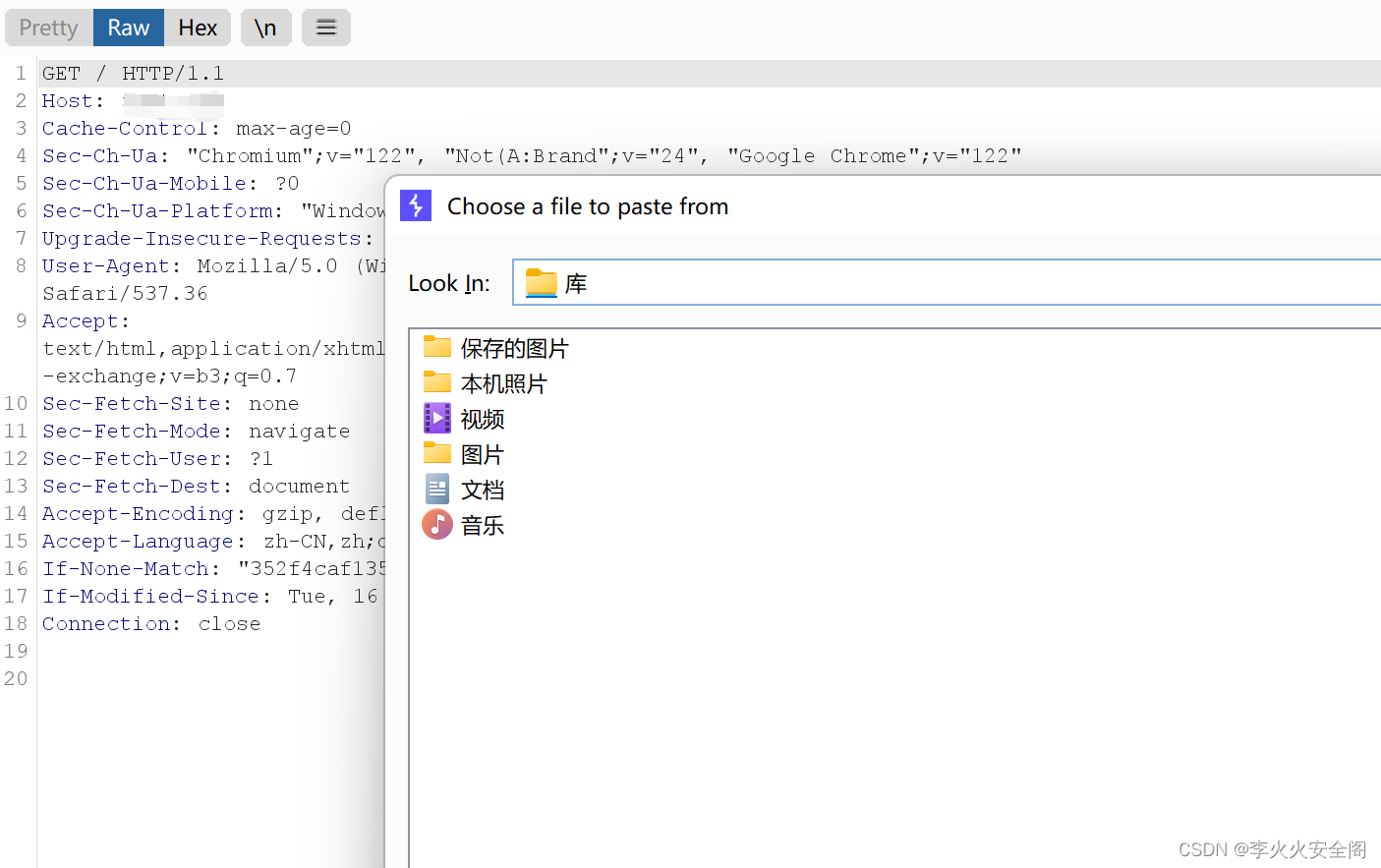Select the 本机照片 list entry text
1381x868 pixels.
coord(504,384)
